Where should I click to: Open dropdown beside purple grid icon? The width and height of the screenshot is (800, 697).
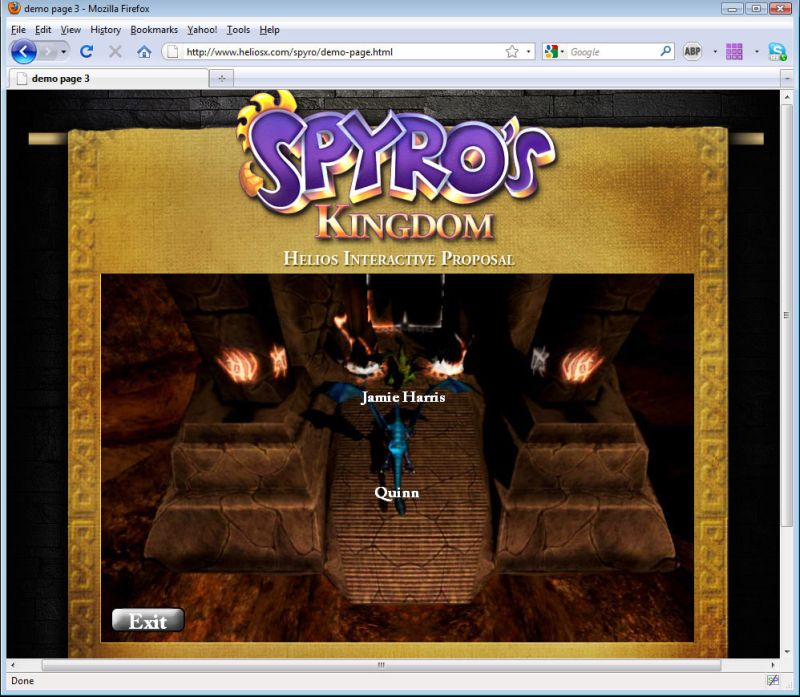click(757, 52)
